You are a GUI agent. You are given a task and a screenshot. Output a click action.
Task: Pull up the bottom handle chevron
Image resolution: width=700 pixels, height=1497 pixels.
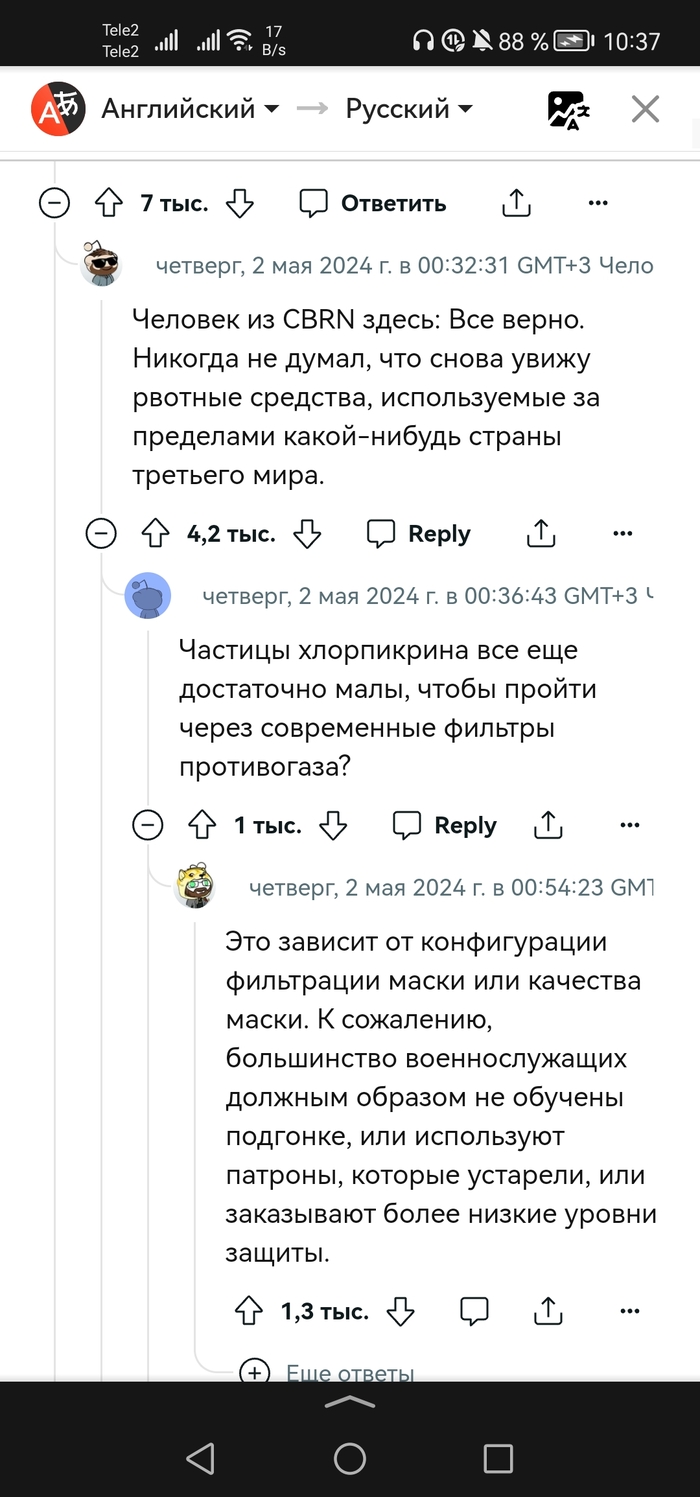[350, 1403]
